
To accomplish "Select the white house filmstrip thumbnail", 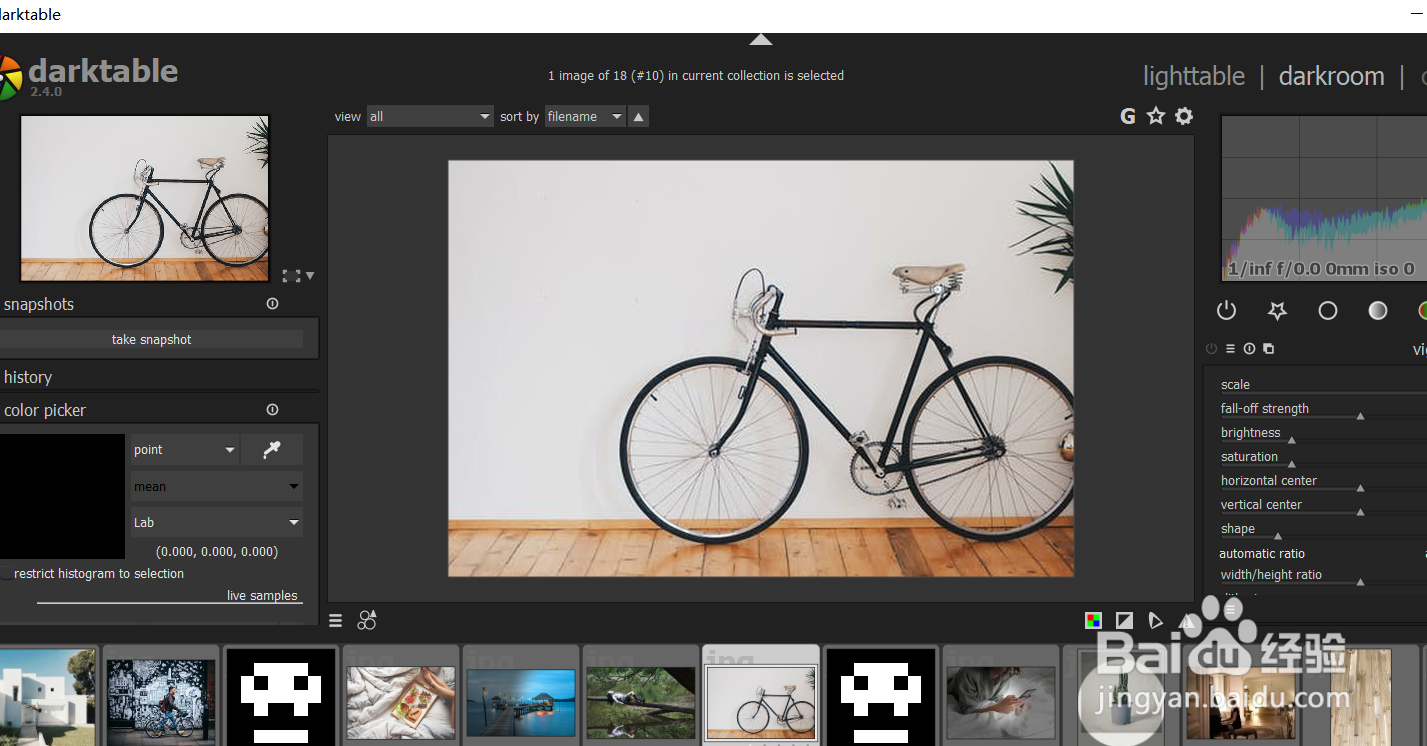I will pyautogui.click(x=47, y=697).
